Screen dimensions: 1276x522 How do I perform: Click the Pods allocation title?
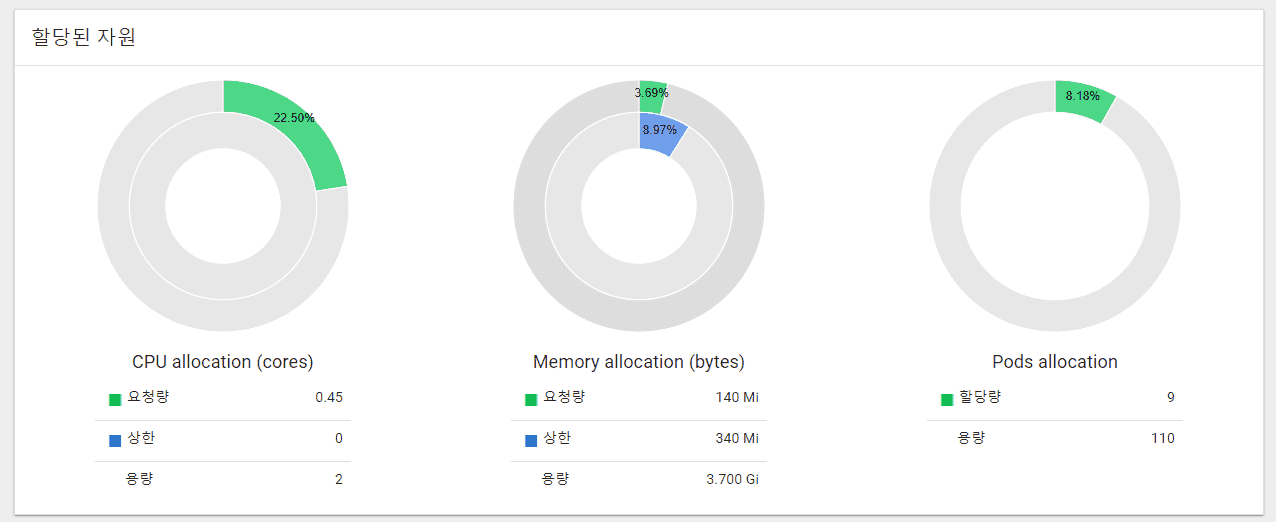pyautogui.click(x=1055, y=362)
